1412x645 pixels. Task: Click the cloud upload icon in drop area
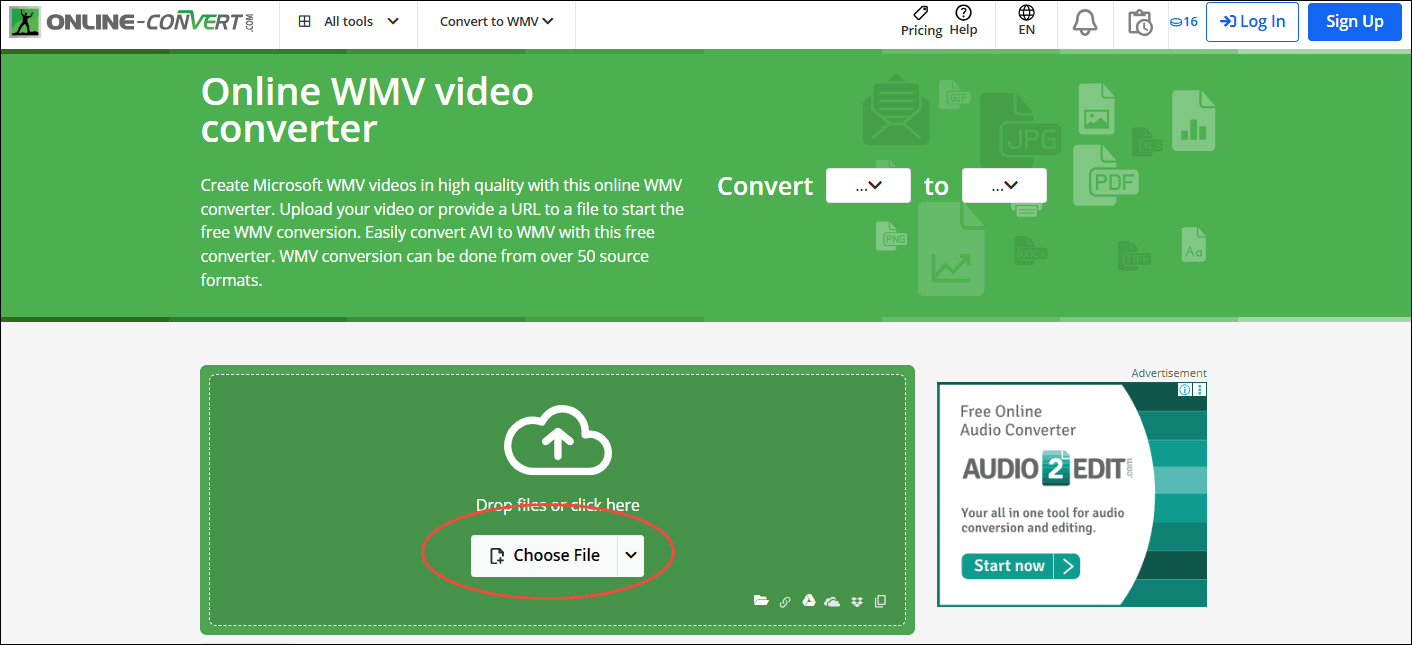(557, 441)
